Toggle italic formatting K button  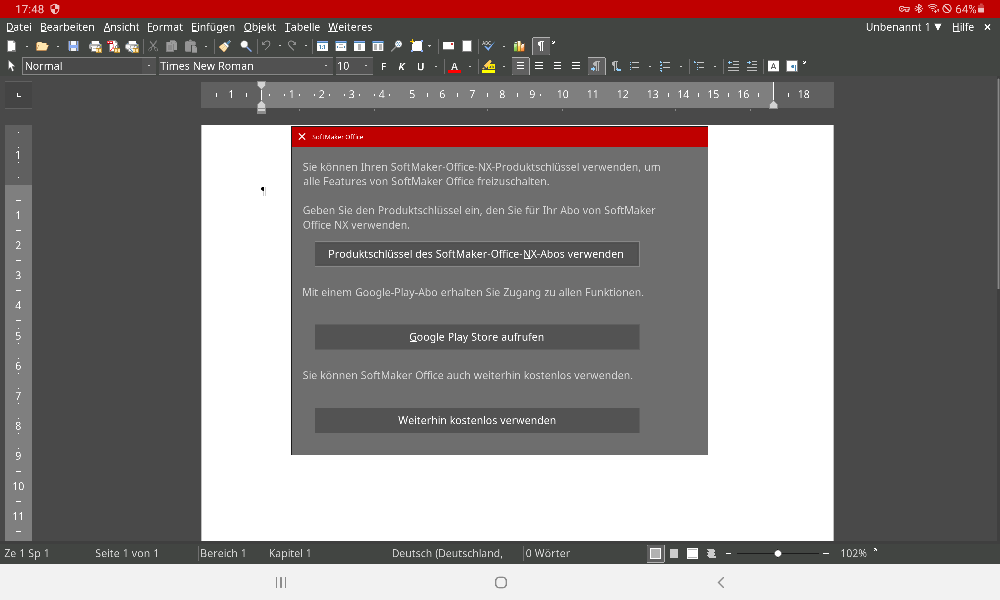(x=402, y=67)
